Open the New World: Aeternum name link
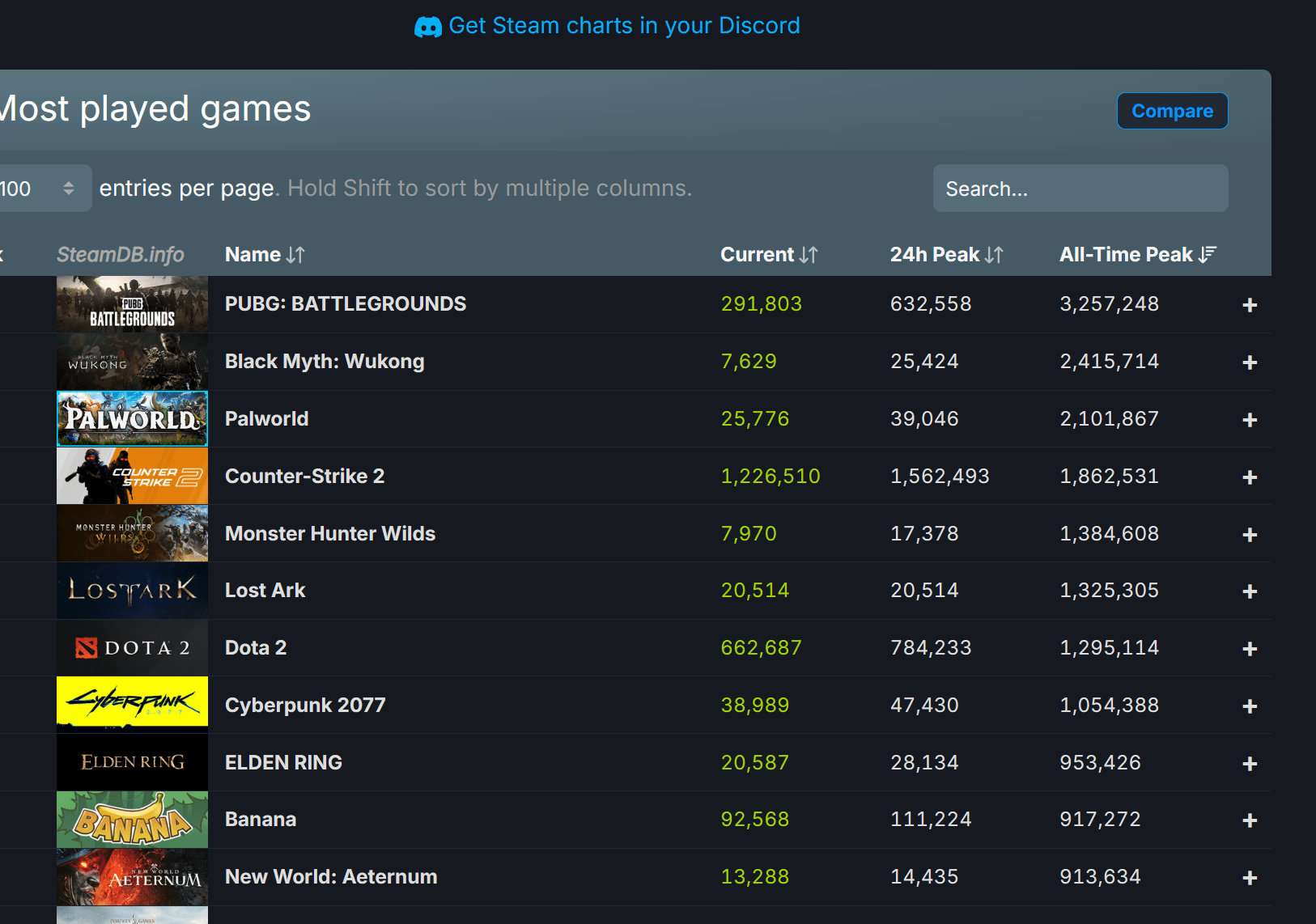Screen dimensions: 1316x924 pyautogui.click(x=331, y=877)
